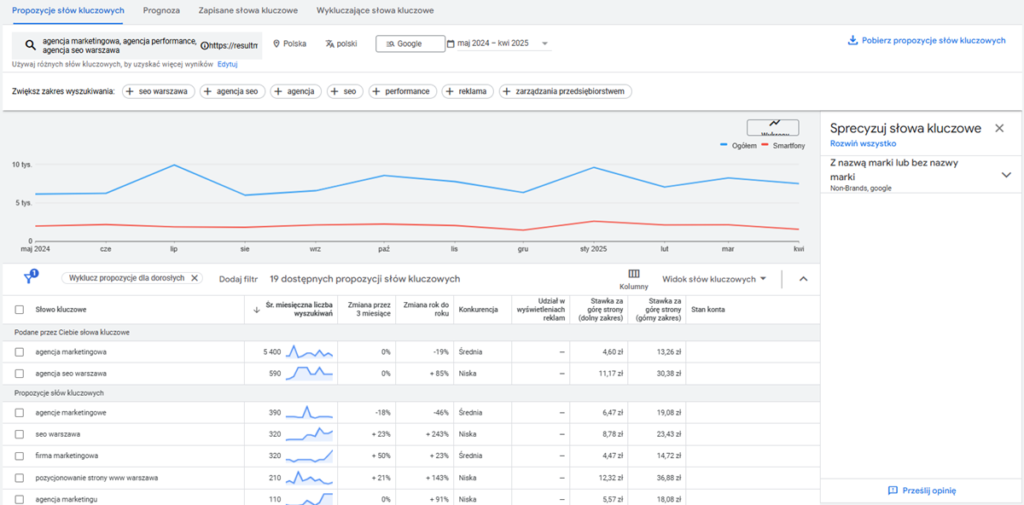
Task: Click the Słowo kluczowe column header
Action: 61,310
